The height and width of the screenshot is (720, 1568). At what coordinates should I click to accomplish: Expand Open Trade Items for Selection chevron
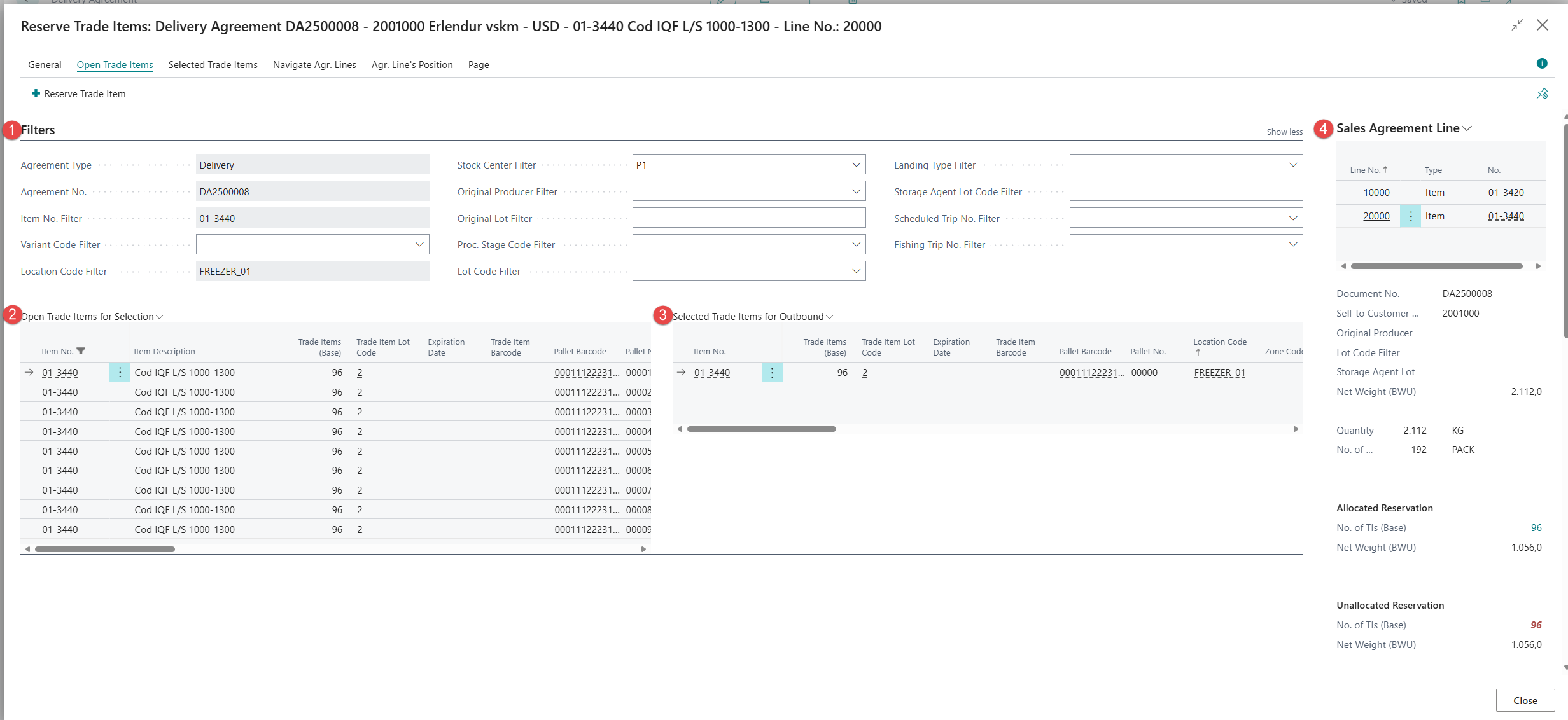tap(159, 317)
